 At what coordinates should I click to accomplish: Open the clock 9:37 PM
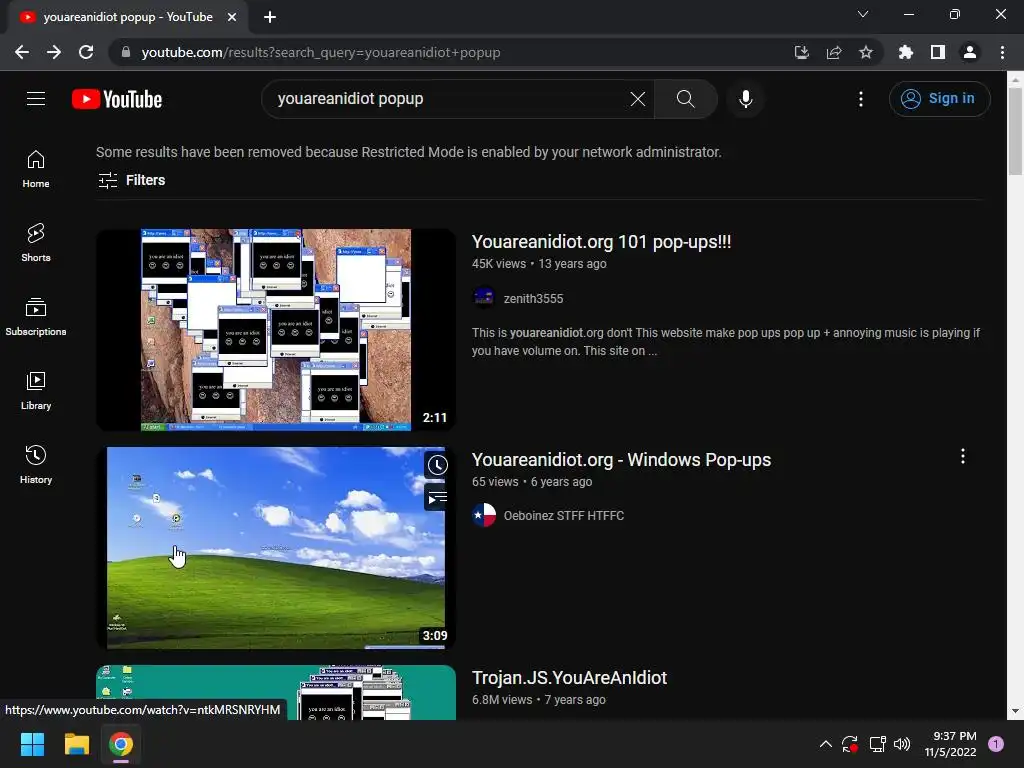click(x=950, y=744)
